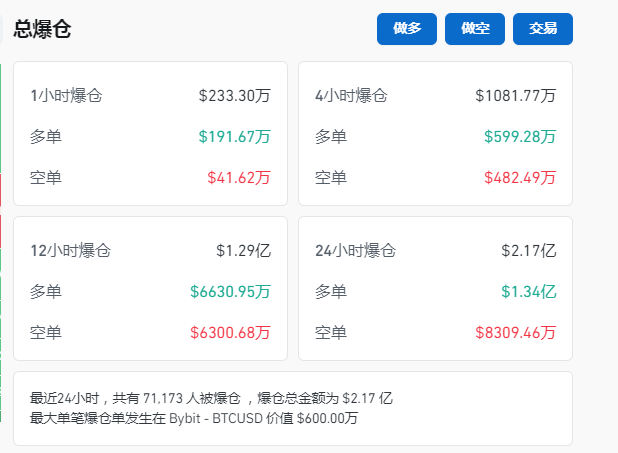Click the $6300.68万 short value
Screen dimensions: 618x453
[x=230, y=332]
